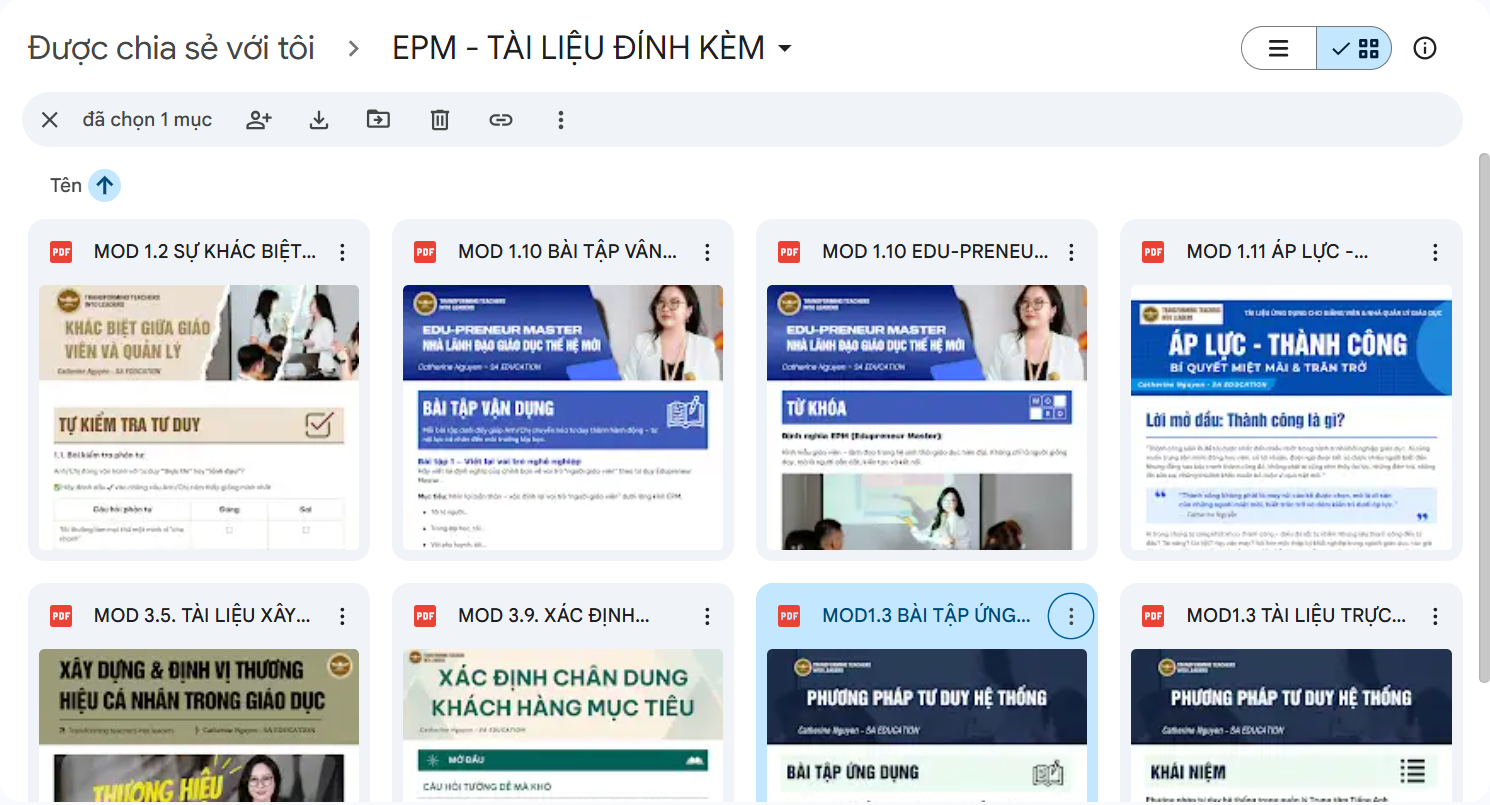Screen dimensions: 1490x805
Task: Click PDF icon of MOD 3.5. TÀI LIỆU XÂY
Action: click(x=61, y=616)
